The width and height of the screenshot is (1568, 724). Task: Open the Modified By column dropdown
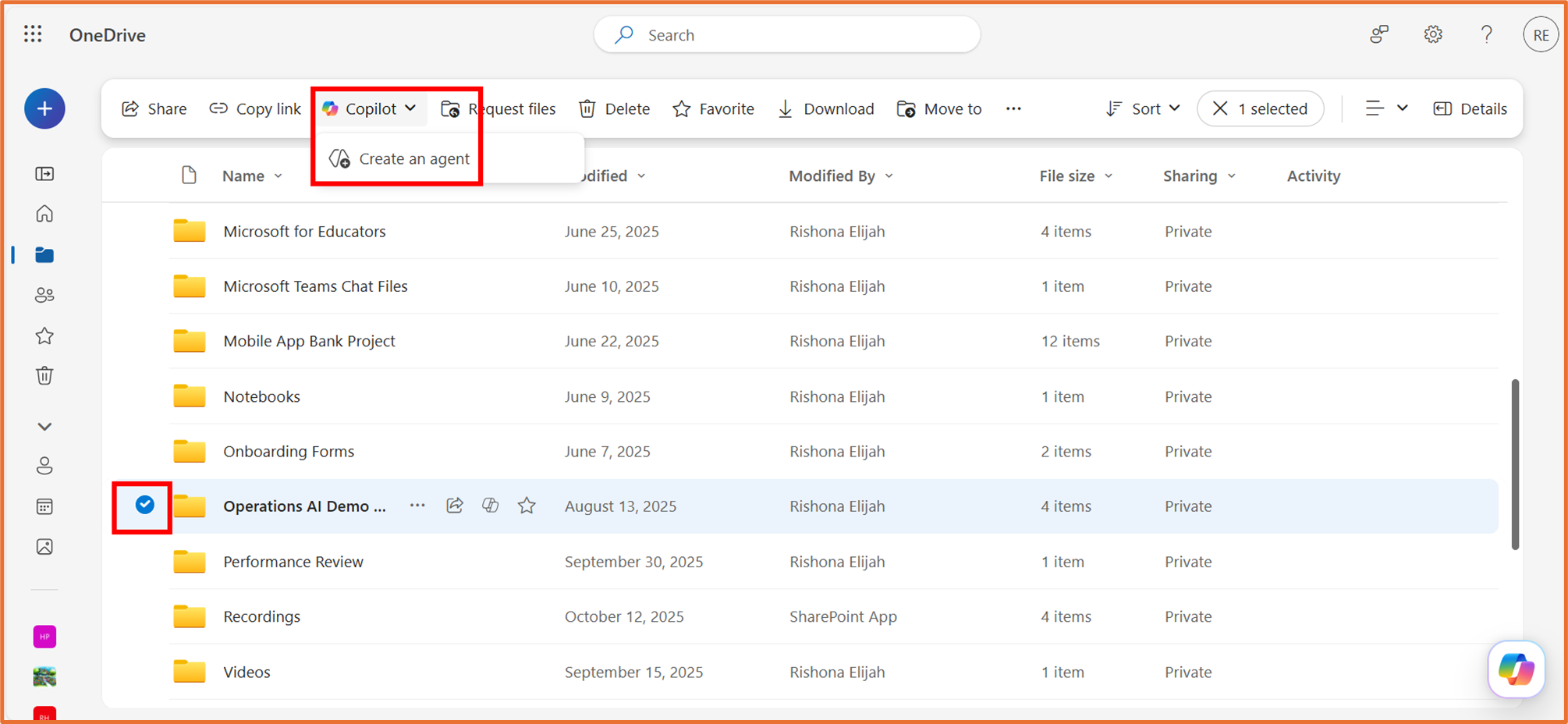pos(840,176)
